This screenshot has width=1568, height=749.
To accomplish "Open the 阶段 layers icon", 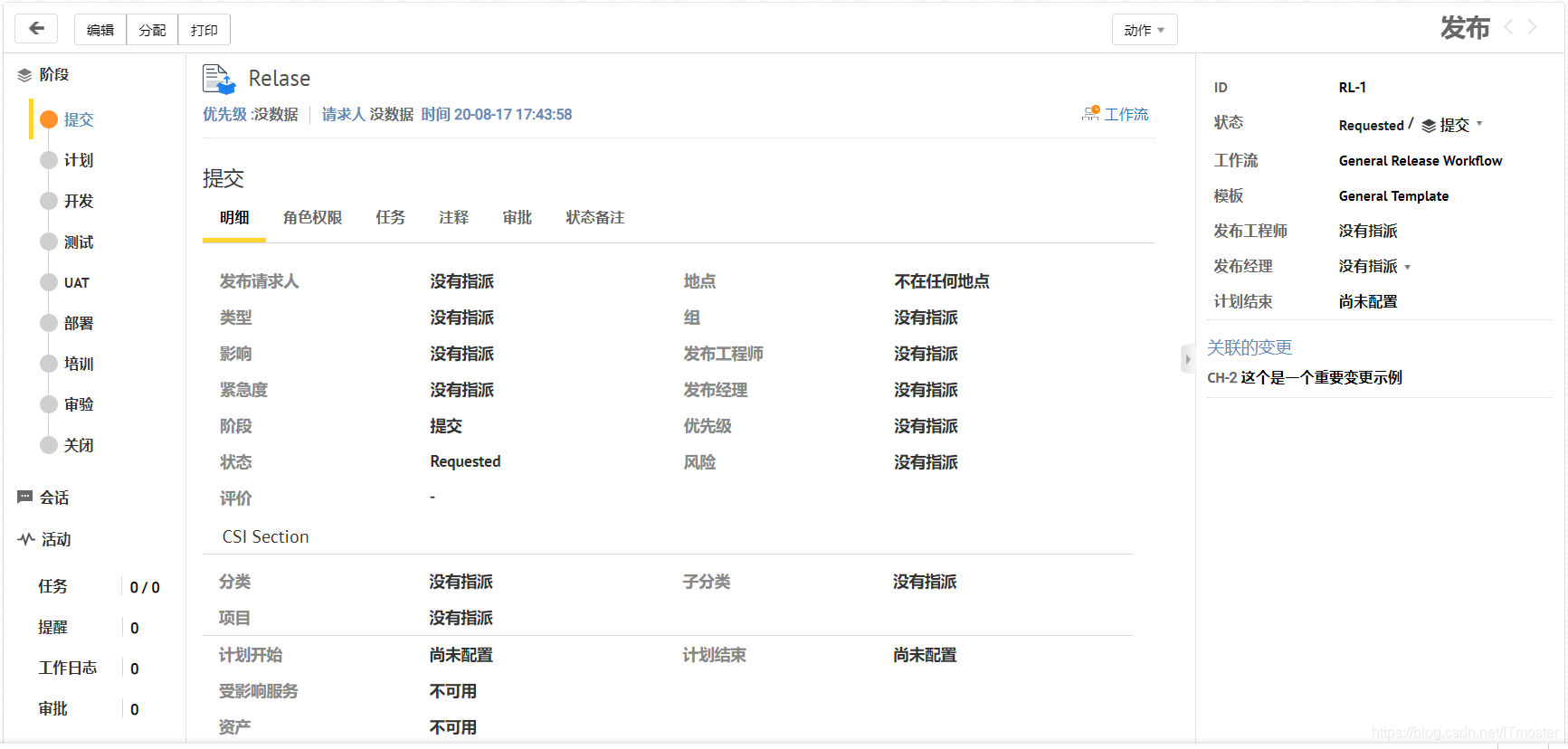I will pos(24,75).
